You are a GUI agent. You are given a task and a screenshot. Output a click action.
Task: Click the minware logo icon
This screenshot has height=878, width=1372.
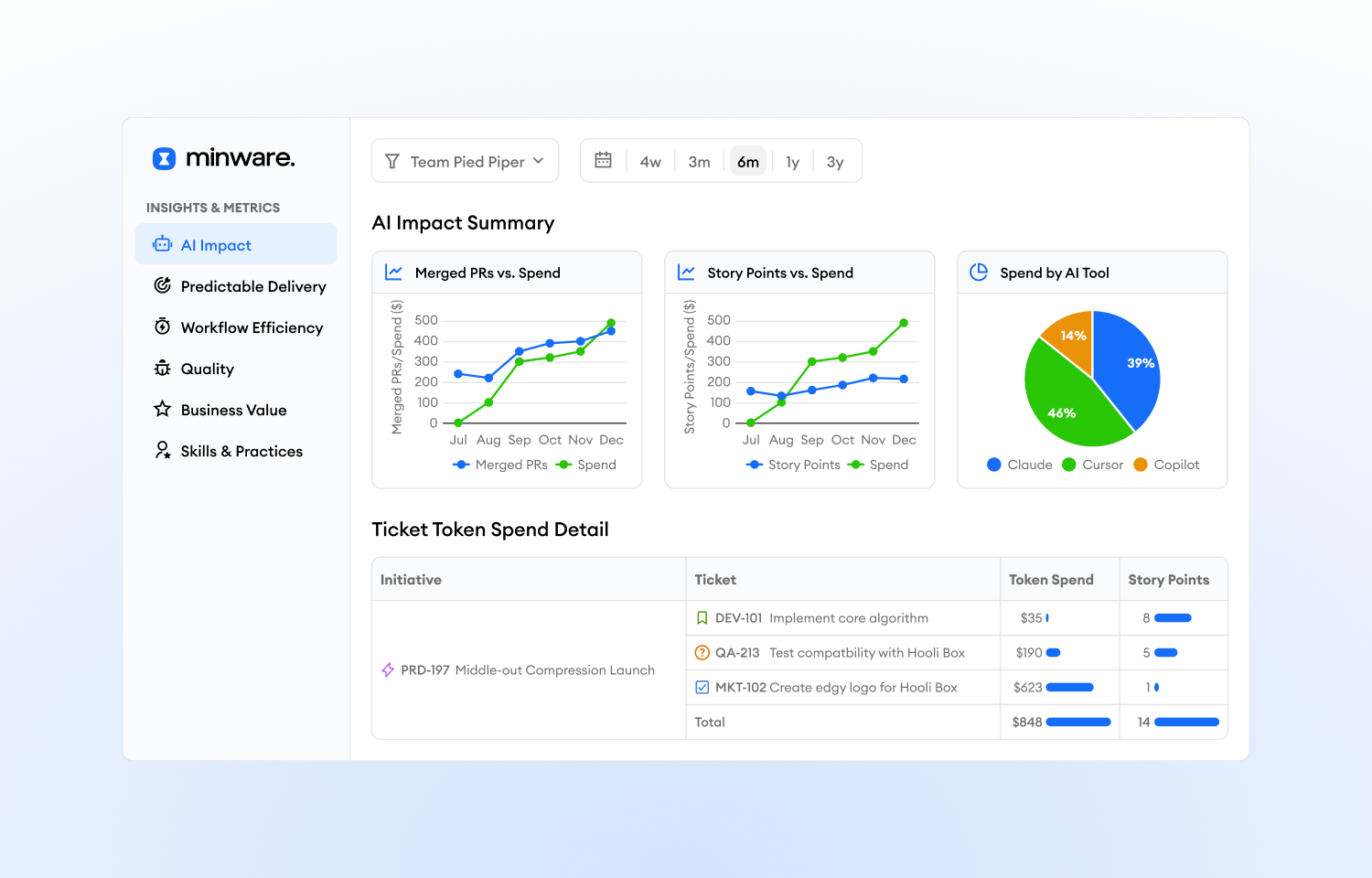(164, 159)
